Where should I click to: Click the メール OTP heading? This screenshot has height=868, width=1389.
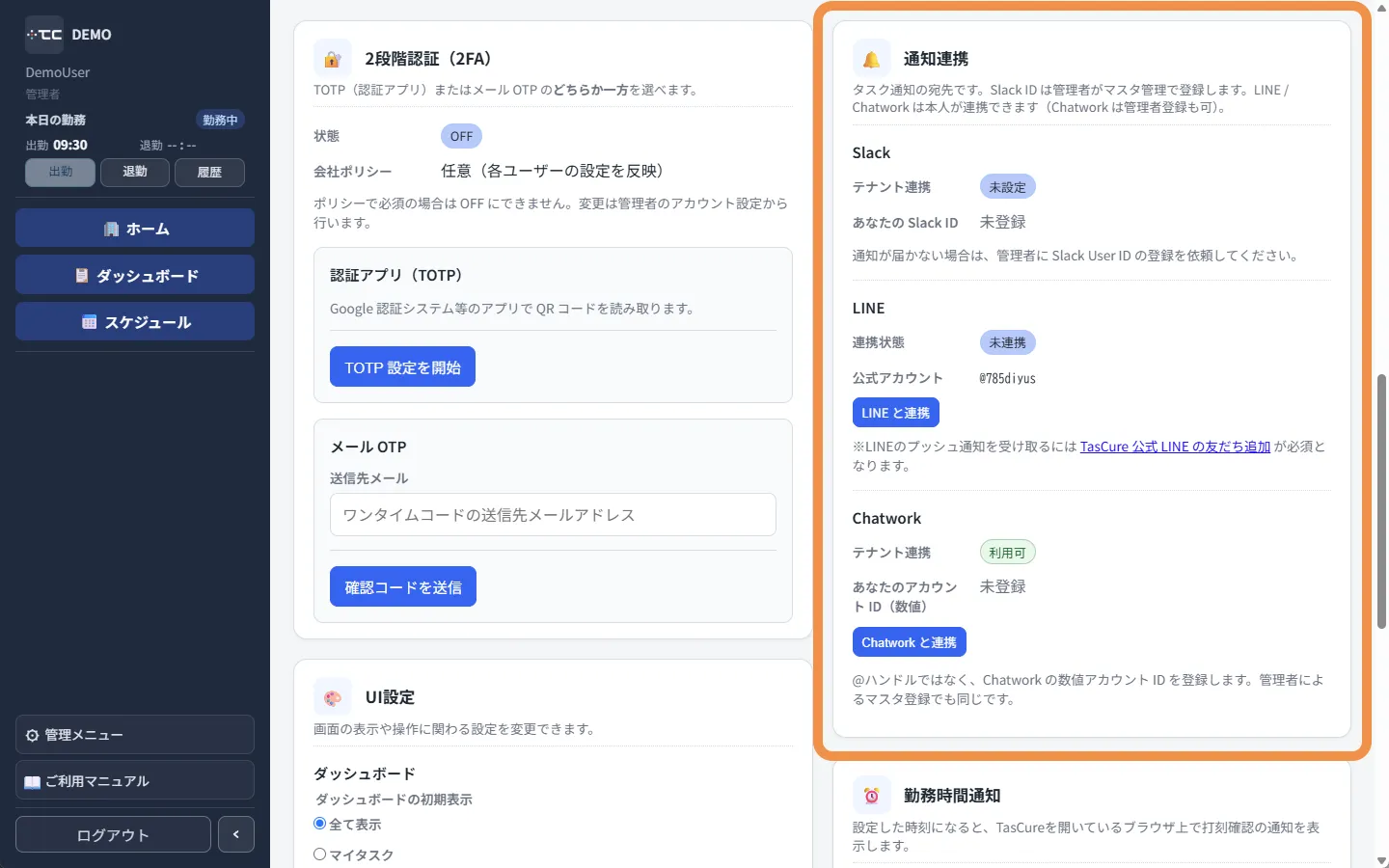368,447
